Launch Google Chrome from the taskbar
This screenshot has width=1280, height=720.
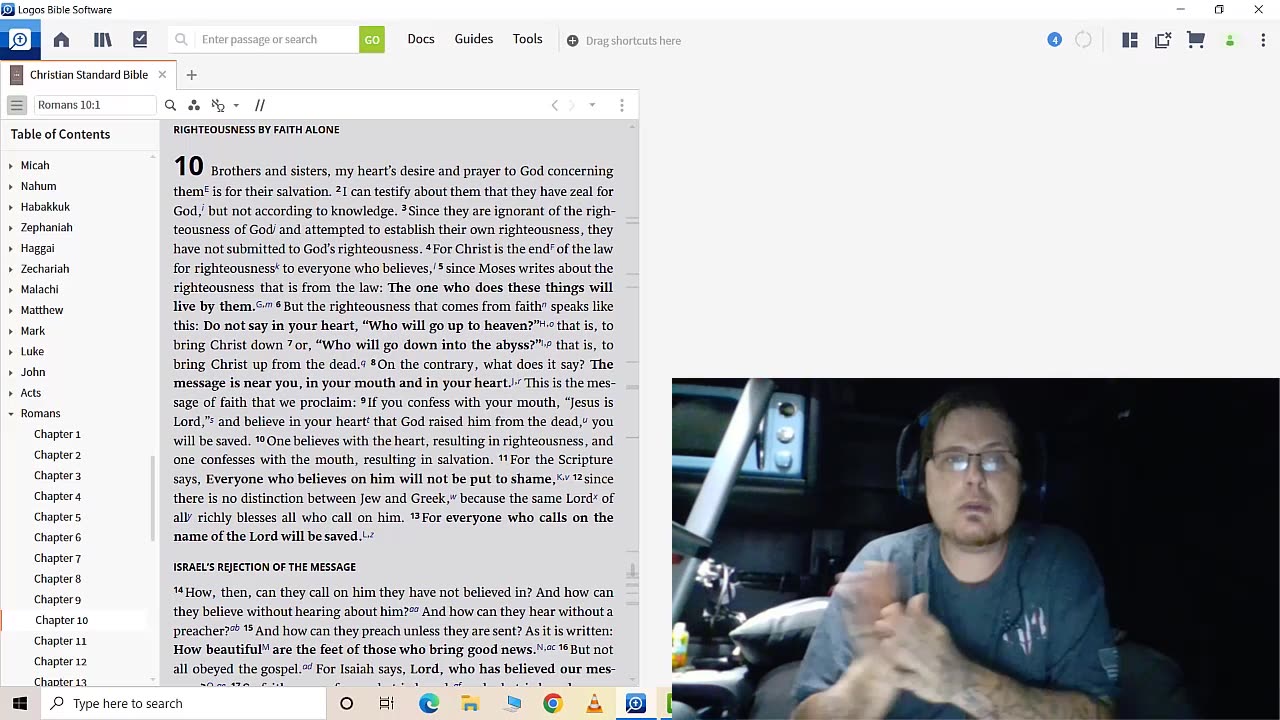click(x=552, y=703)
